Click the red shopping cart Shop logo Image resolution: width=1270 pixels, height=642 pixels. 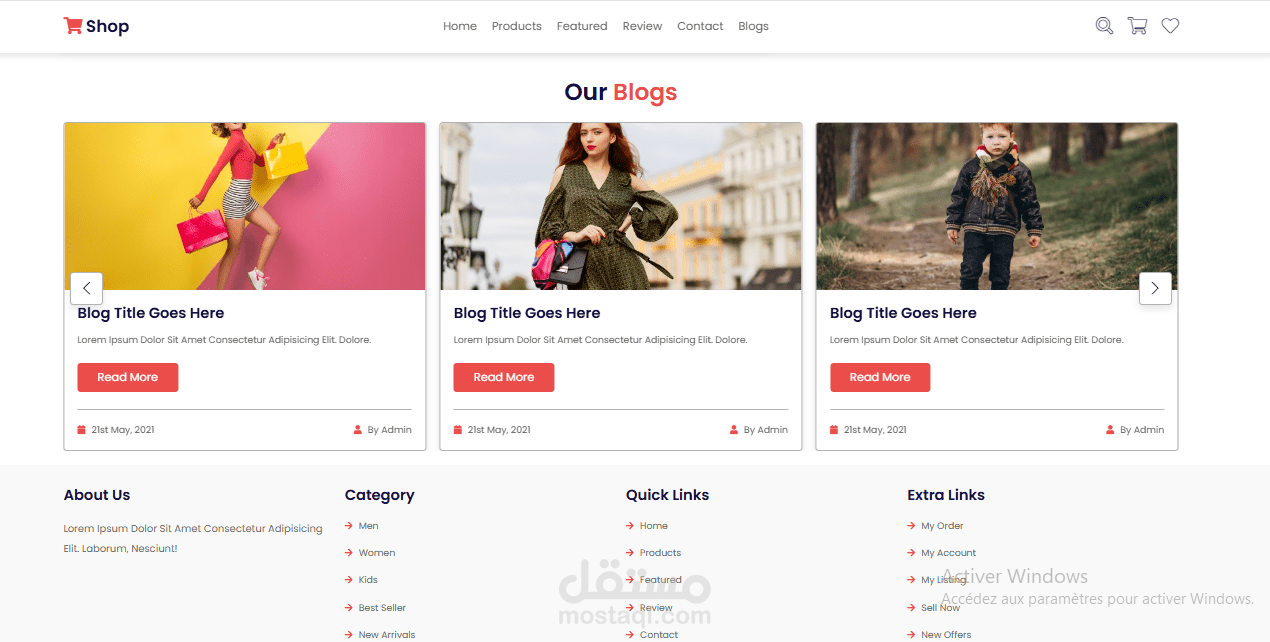pyautogui.click(x=96, y=26)
